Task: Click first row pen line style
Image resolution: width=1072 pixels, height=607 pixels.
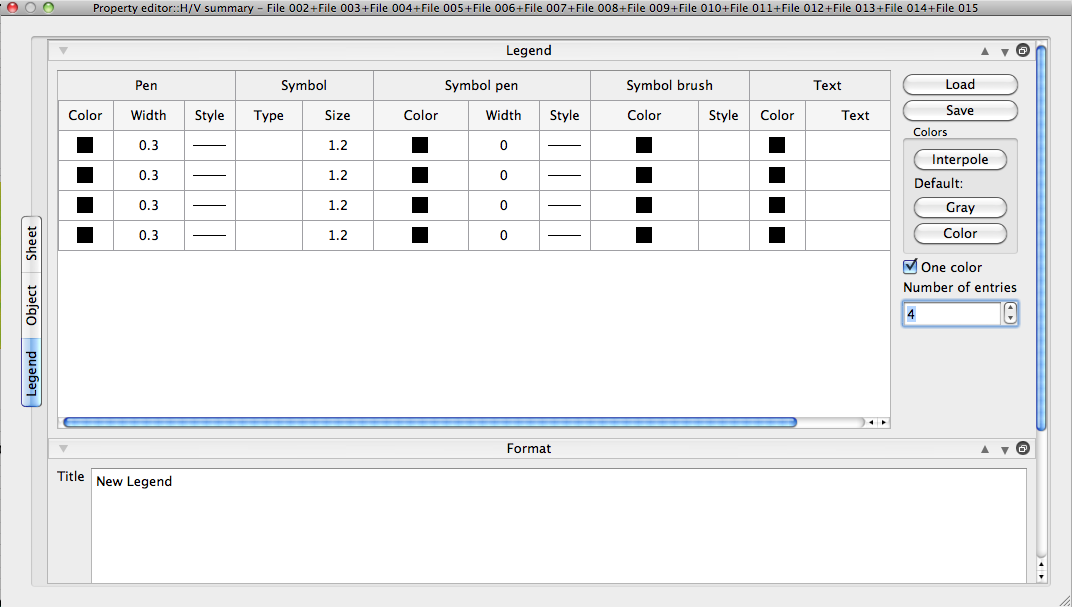Action: 209,146
